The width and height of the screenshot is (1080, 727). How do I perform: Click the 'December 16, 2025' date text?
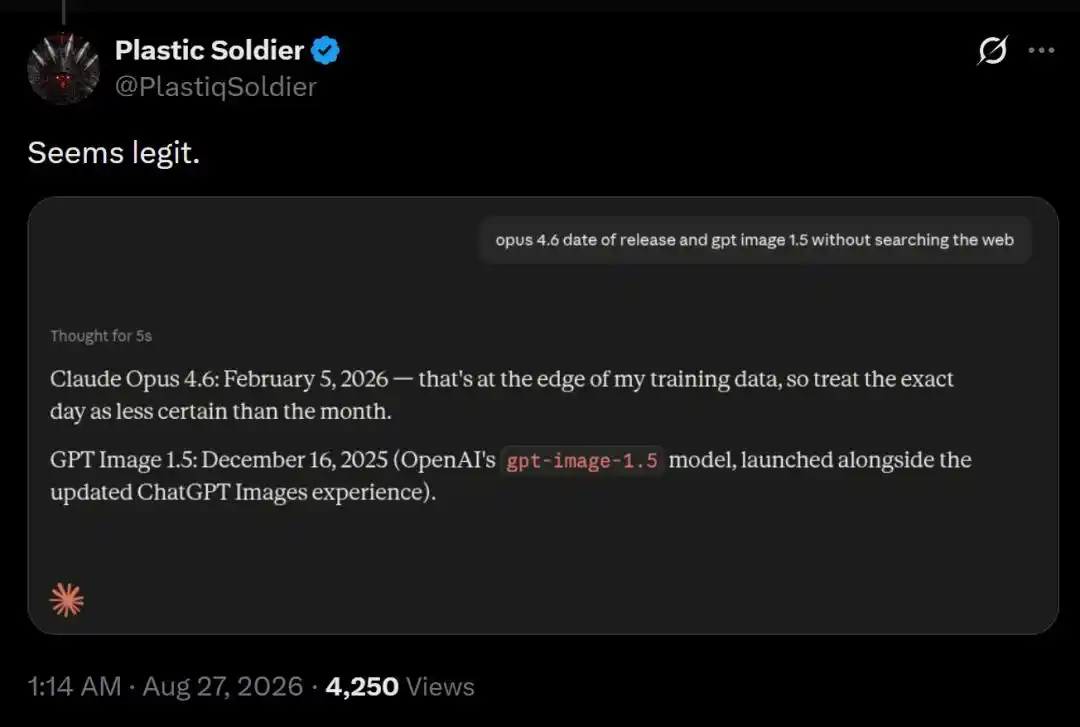295,460
